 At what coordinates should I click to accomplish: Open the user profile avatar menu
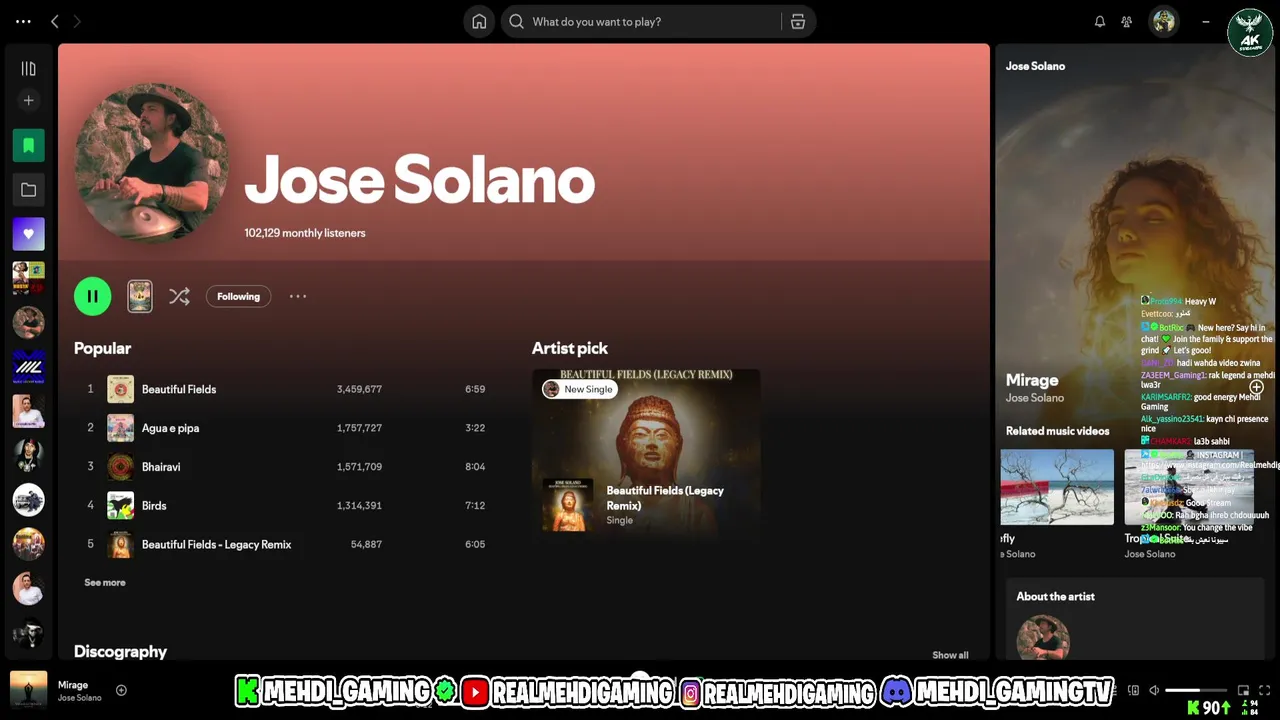(1163, 22)
